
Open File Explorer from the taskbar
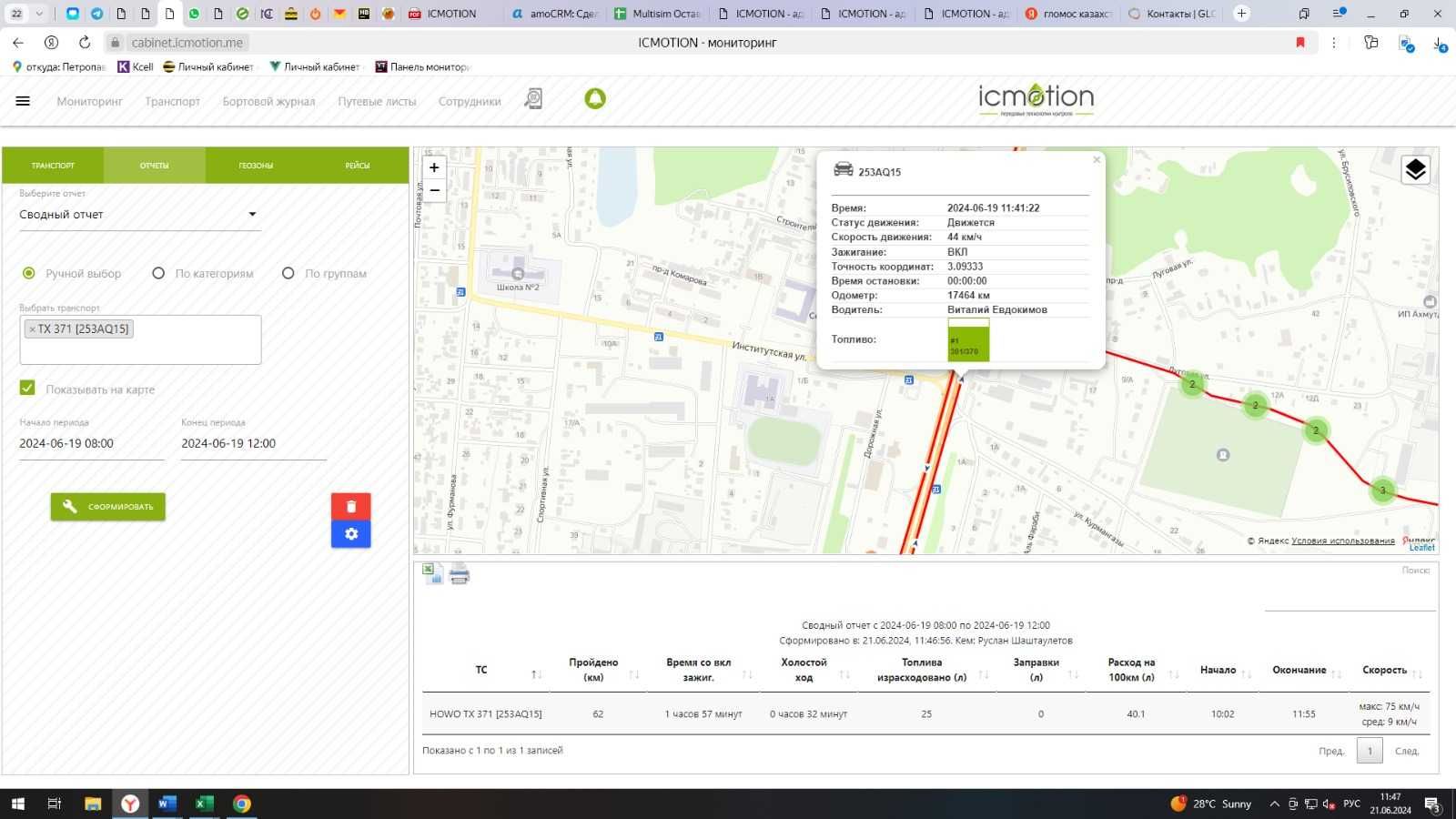click(93, 804)
